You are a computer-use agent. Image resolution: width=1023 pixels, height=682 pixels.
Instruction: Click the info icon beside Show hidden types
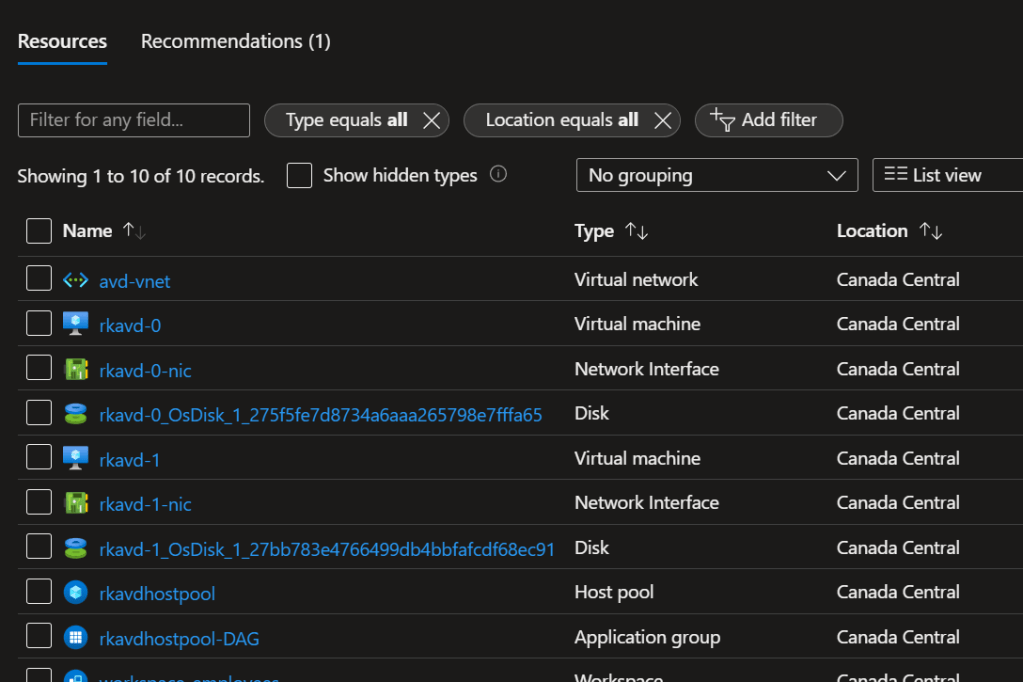[498, 174]
